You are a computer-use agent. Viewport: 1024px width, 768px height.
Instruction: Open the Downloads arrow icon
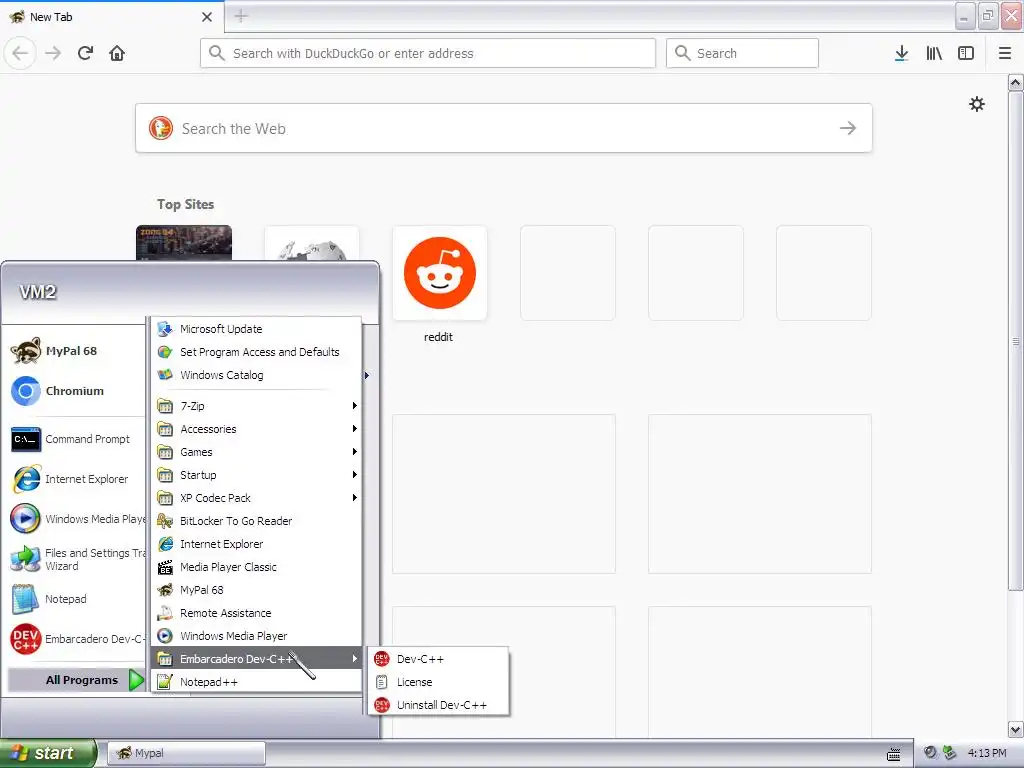901,53
